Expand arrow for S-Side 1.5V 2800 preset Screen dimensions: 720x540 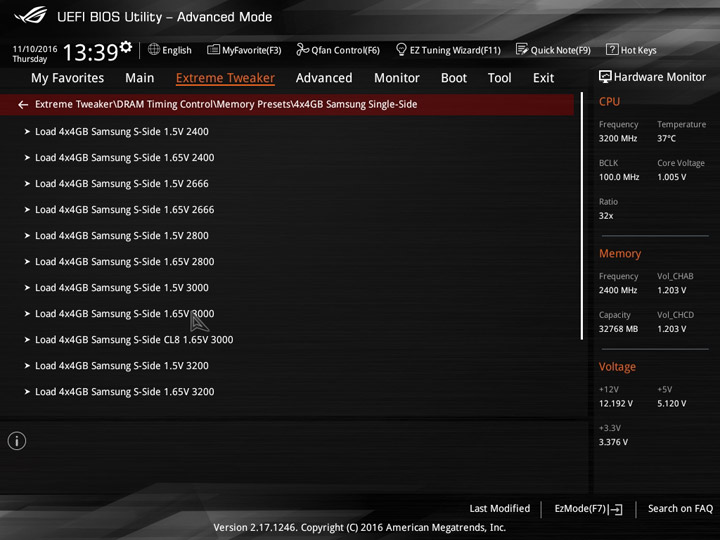(27, 236)
